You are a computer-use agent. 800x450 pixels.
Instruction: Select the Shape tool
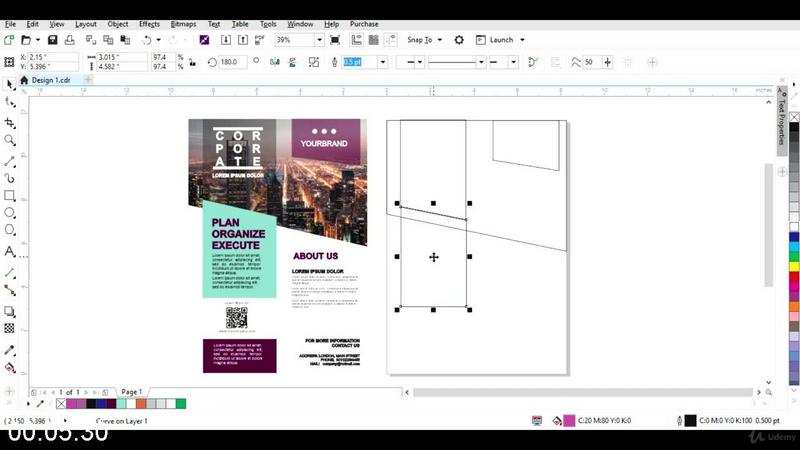9,103
